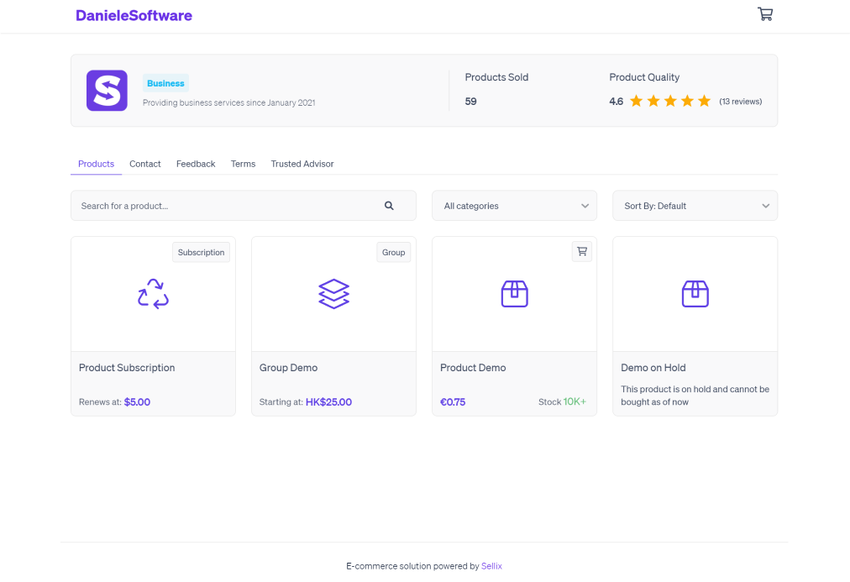Open the shopping cart icon
The height and width of the screenshot is (582, 850).
(x=765, y=14)
